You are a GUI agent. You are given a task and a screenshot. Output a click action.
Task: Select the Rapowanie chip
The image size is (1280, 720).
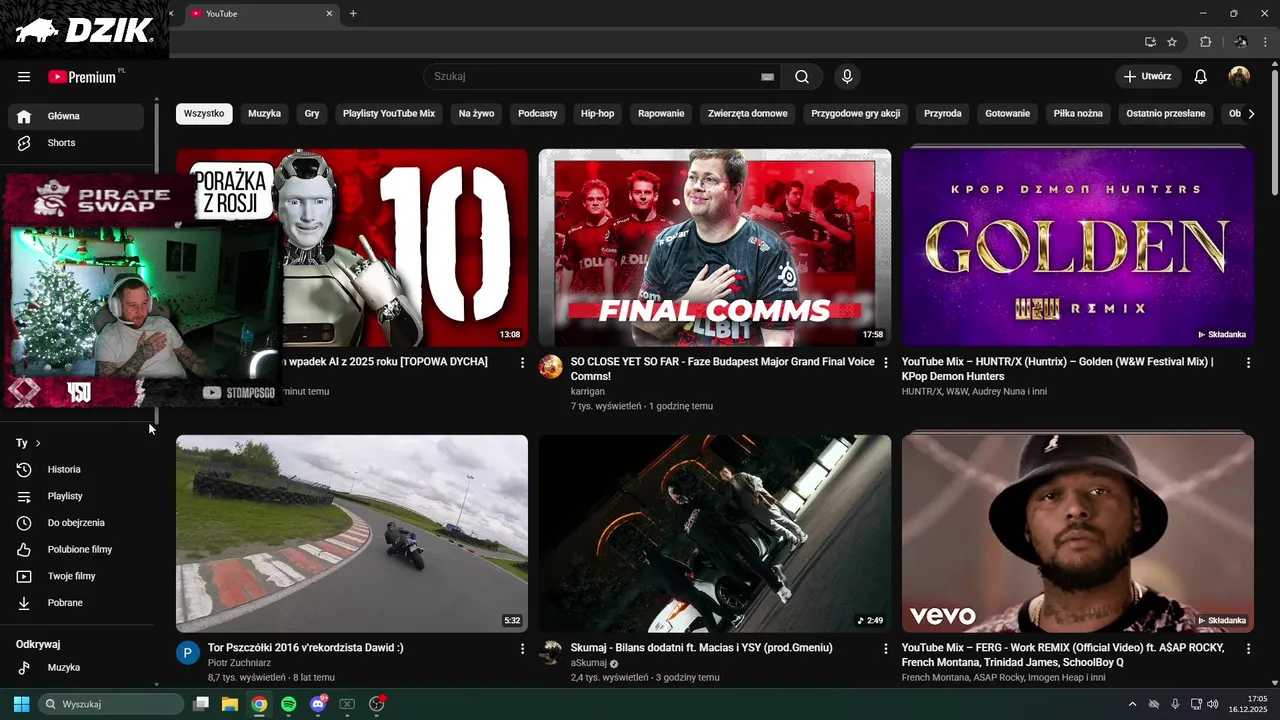point(661,114)
